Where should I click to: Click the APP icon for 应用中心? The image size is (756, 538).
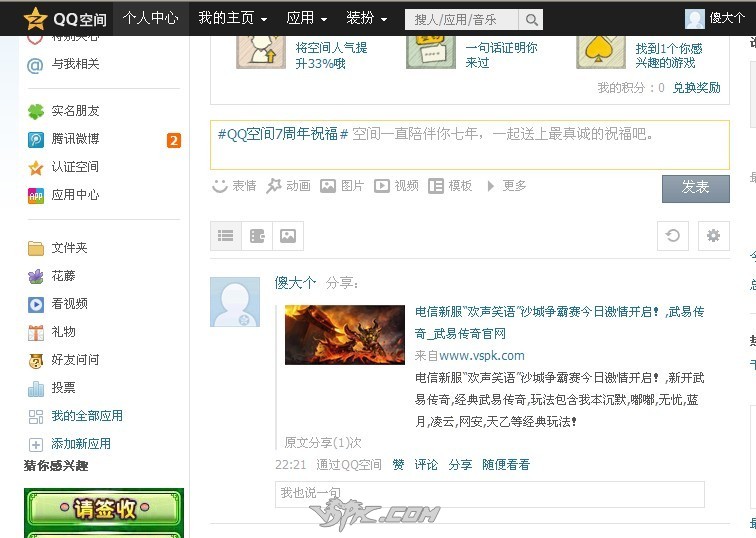pos(36,196)
